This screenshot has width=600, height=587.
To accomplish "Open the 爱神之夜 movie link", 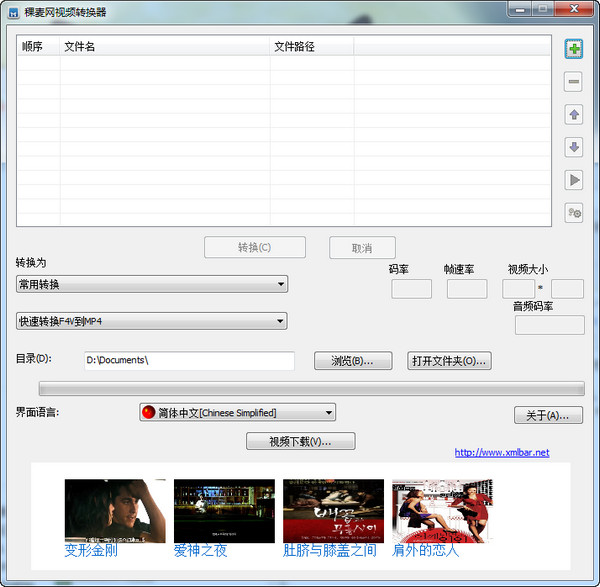I will point(200,551).
